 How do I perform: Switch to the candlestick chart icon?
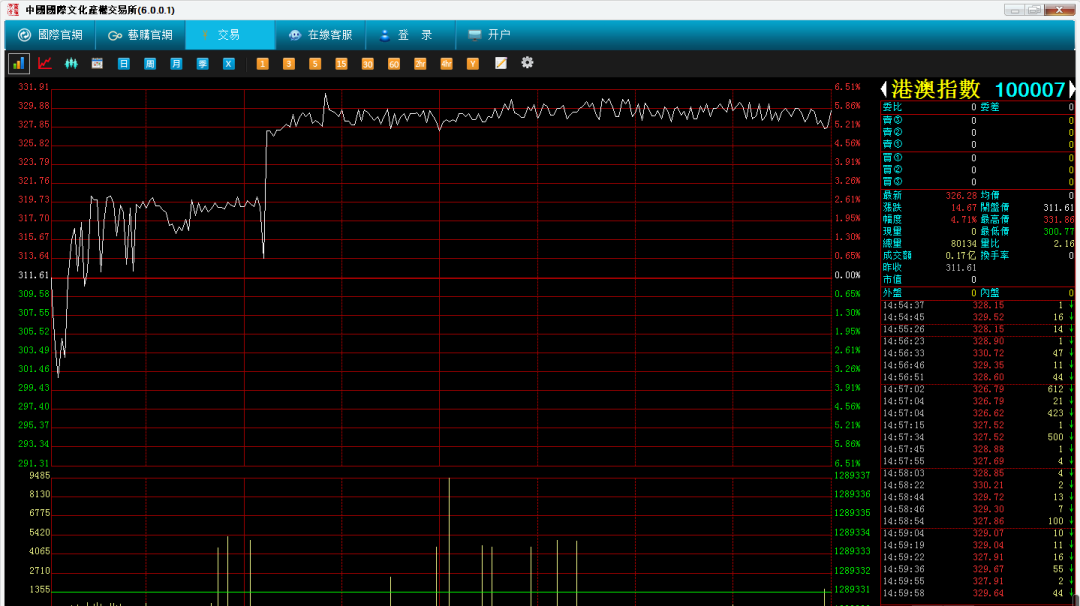[71, 63]
